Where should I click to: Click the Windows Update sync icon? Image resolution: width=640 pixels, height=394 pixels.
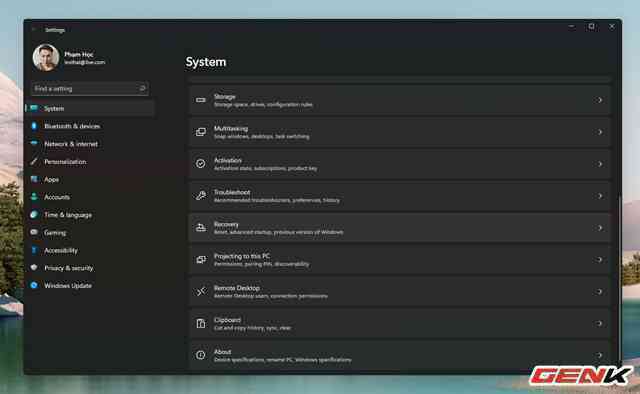click(34, 285)
